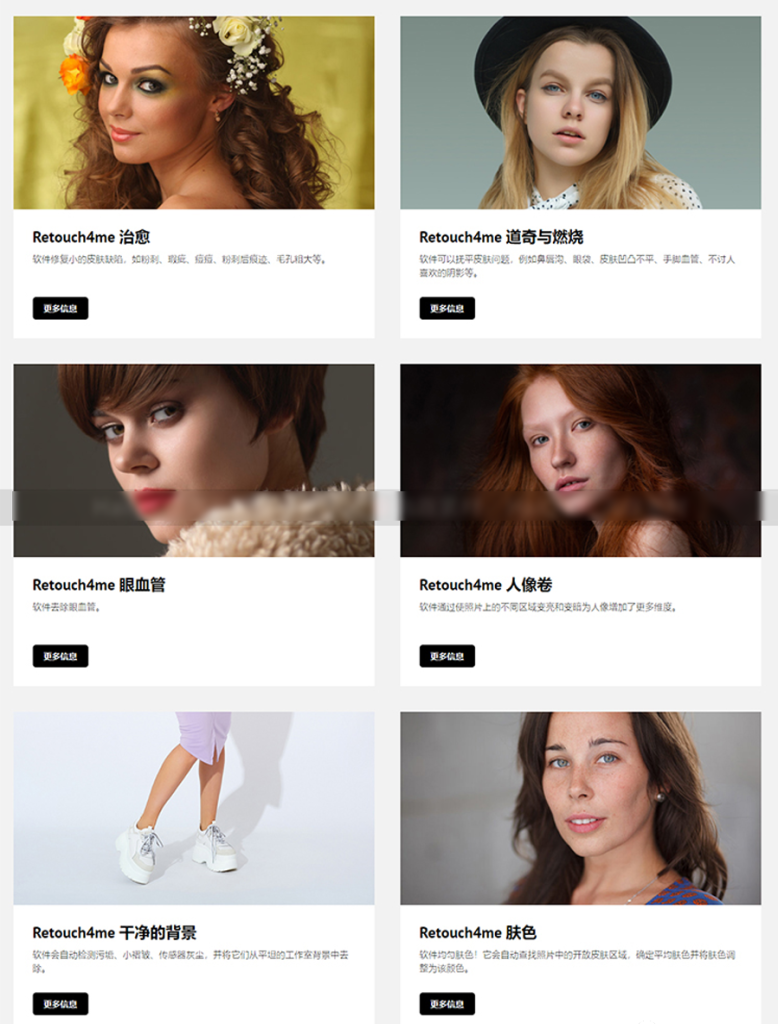This screenshot has width=778, height=1024.
Task: Open the portrait photo with flowers in hair
Action: pos(194,112)
